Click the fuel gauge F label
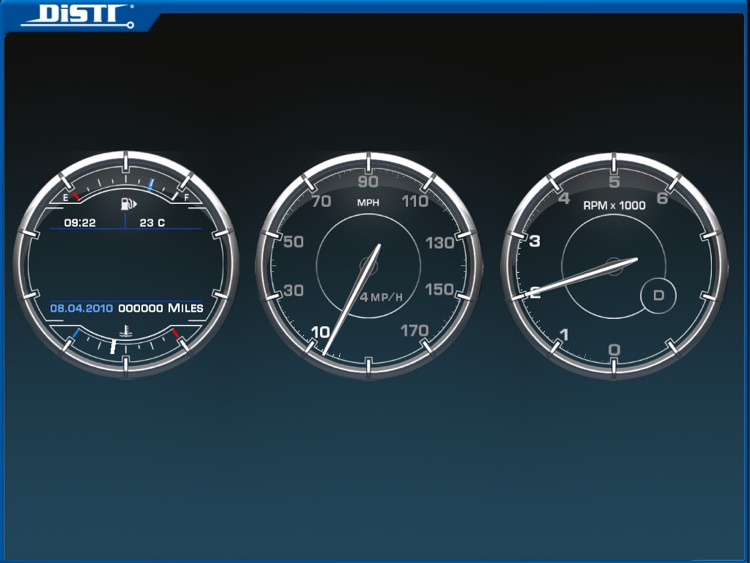Image resolution: width=750 pixels, height=563 pixels. [187, 197]
